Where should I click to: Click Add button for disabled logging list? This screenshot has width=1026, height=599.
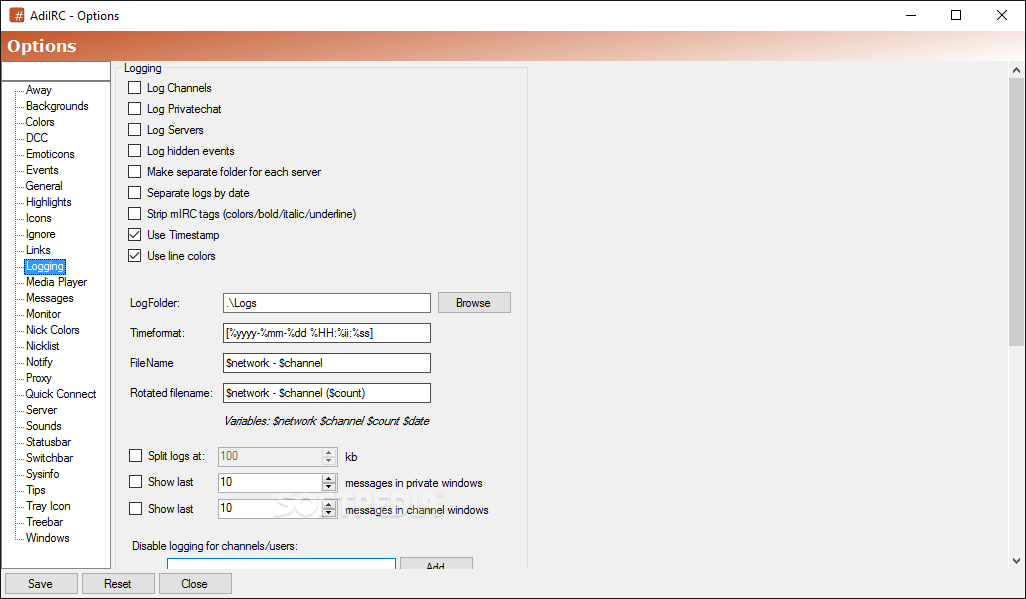(436, 564)
